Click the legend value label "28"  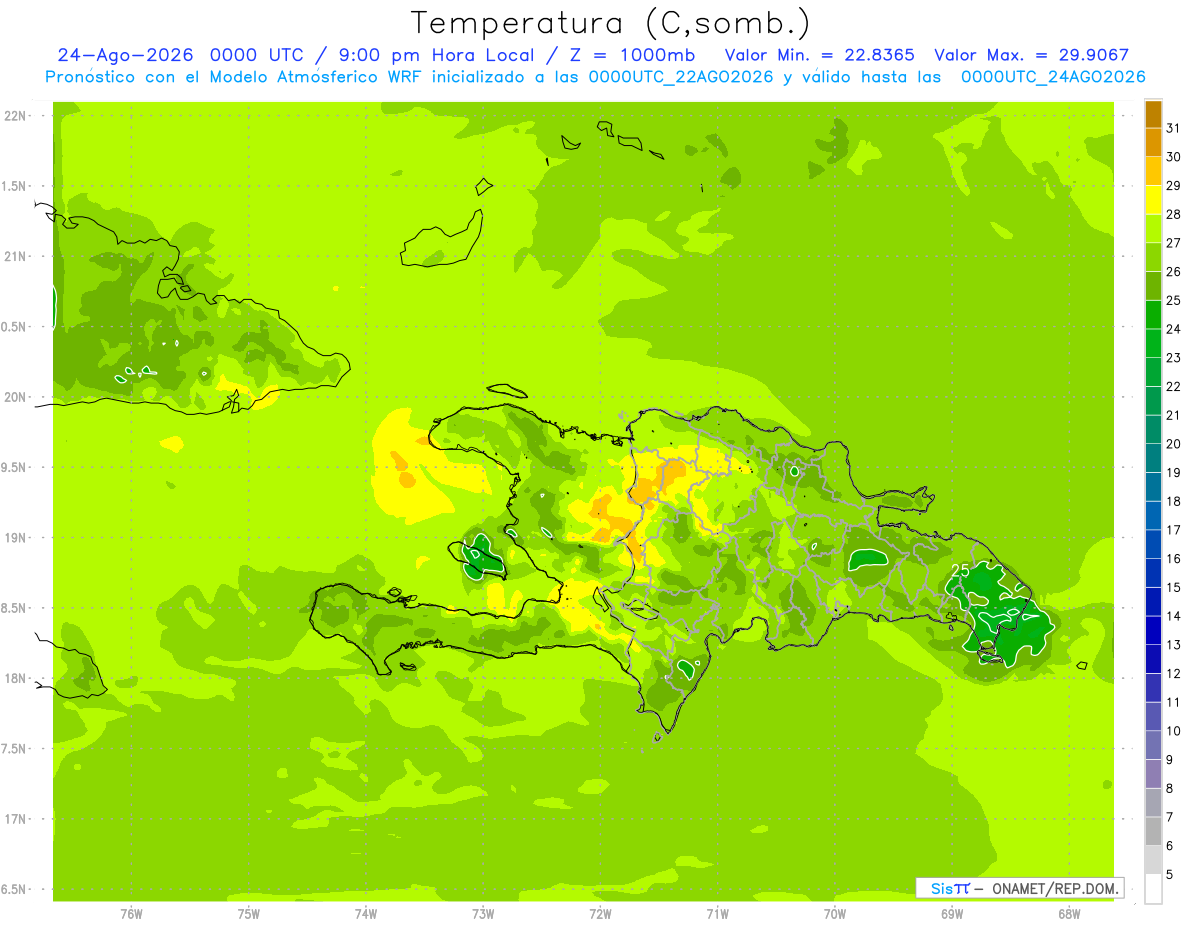1173,215
